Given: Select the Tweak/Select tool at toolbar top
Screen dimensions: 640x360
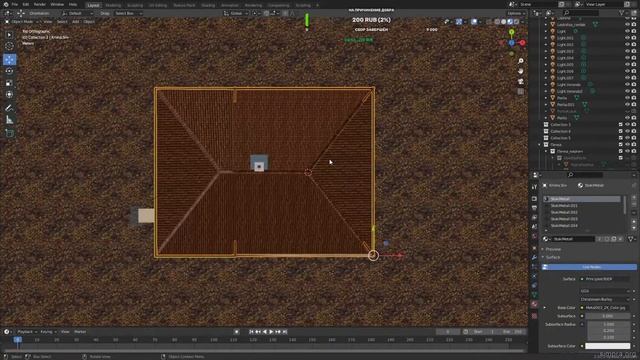Looking at the screenshot, I should (9, 35).
